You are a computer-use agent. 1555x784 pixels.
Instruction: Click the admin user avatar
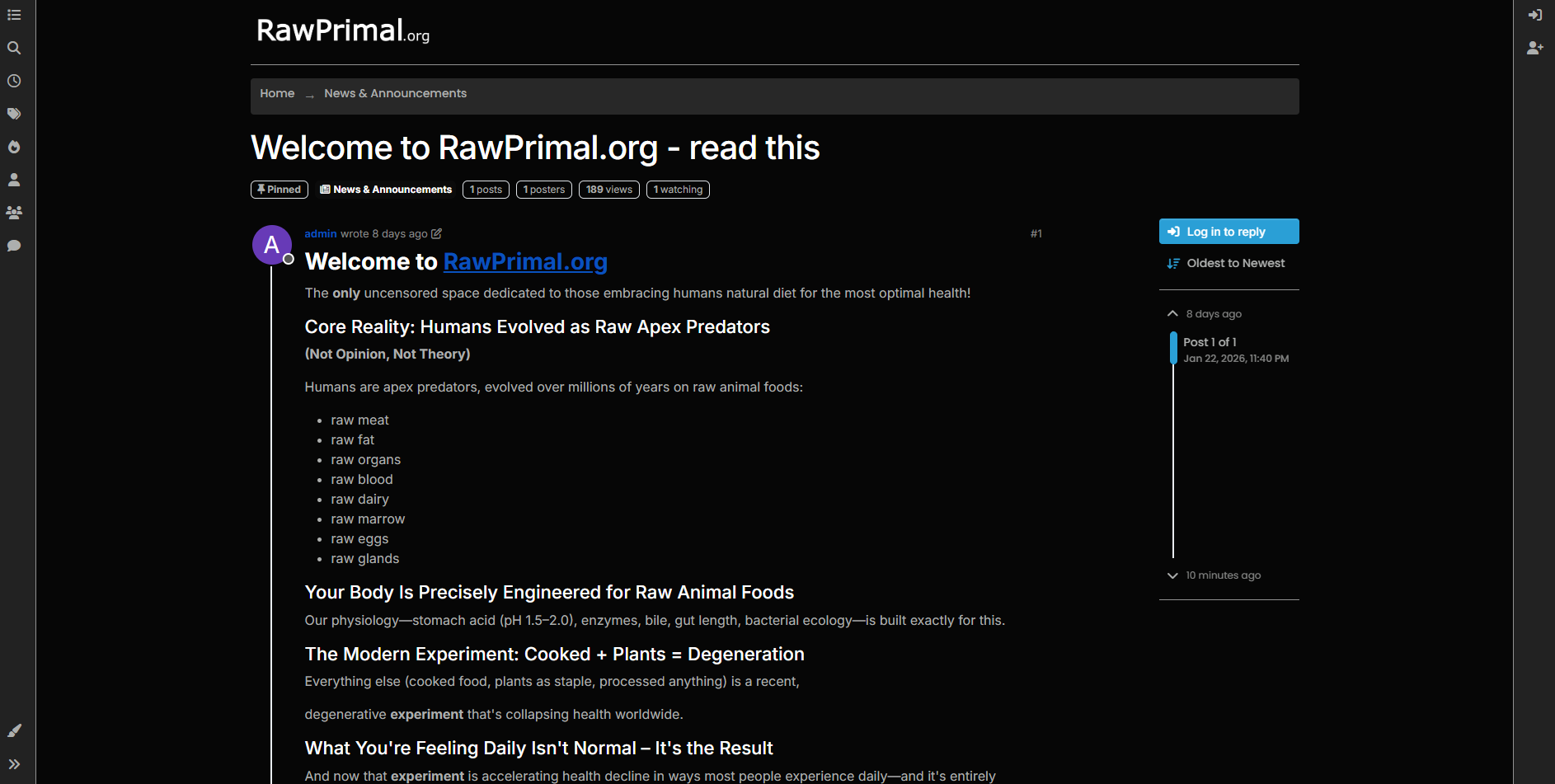[x=272, y=245]
